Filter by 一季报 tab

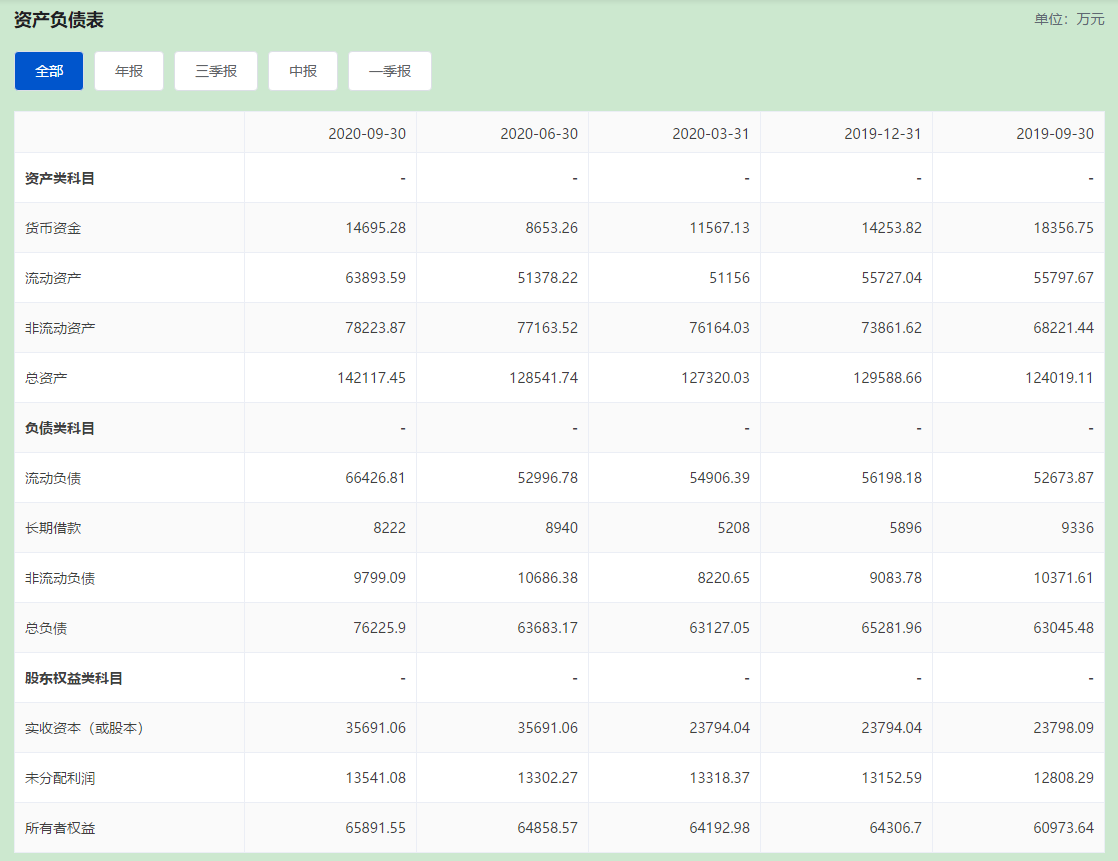[390, 71]
